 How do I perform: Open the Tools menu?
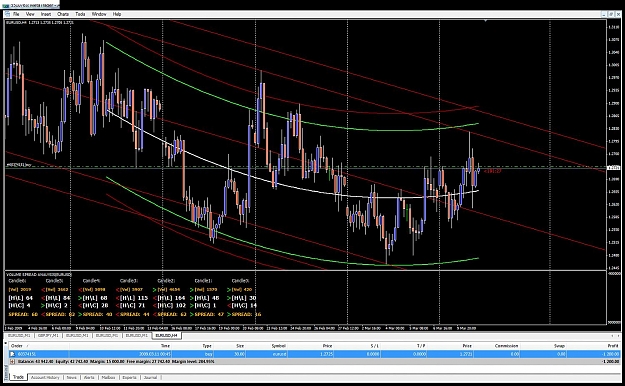tap(80, 14)
